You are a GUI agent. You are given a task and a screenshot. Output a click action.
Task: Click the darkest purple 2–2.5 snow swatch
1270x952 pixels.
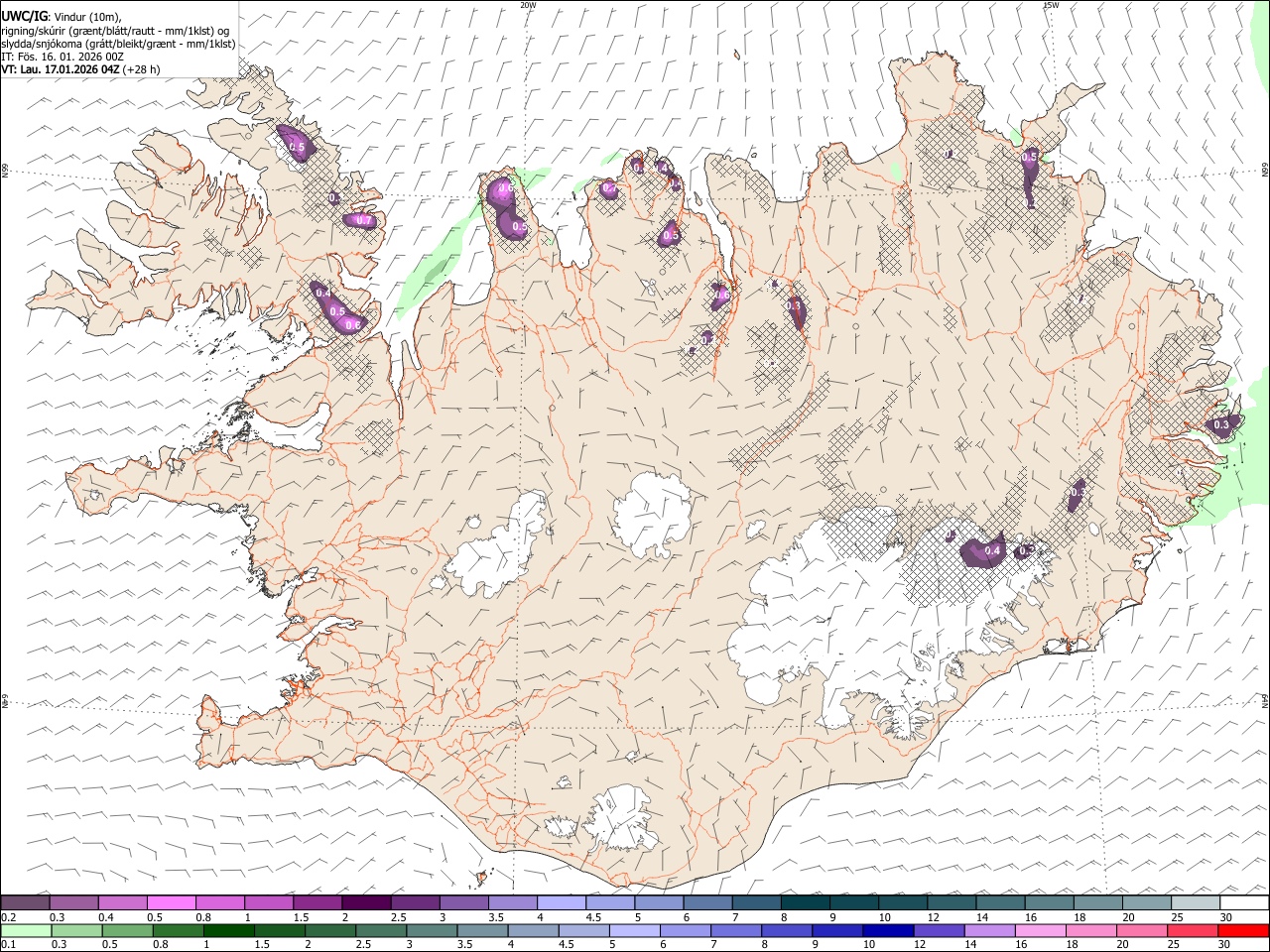coord(365,902)
